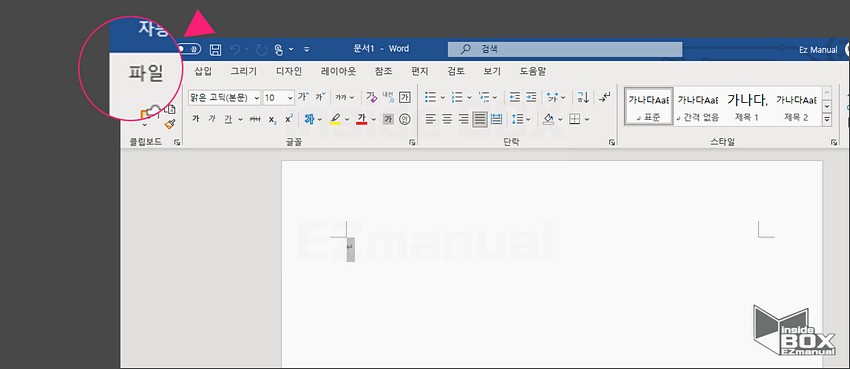The height and width of the screenshot is (369, 850).
Task: Click the enclosed character circle icon
Action: click(x=404, y=119)
